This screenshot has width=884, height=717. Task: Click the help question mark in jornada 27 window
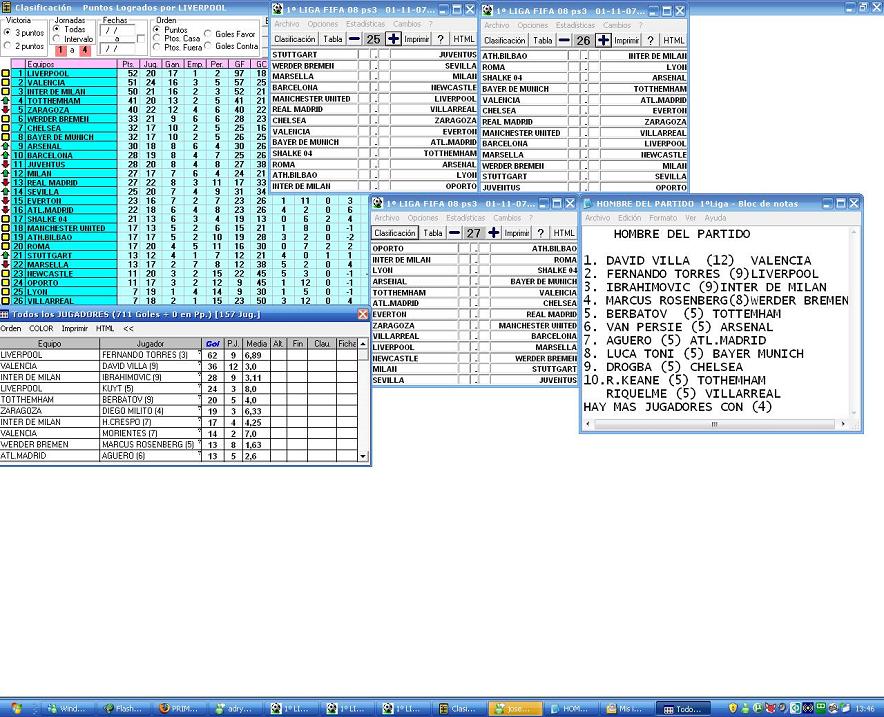[540, 232]
